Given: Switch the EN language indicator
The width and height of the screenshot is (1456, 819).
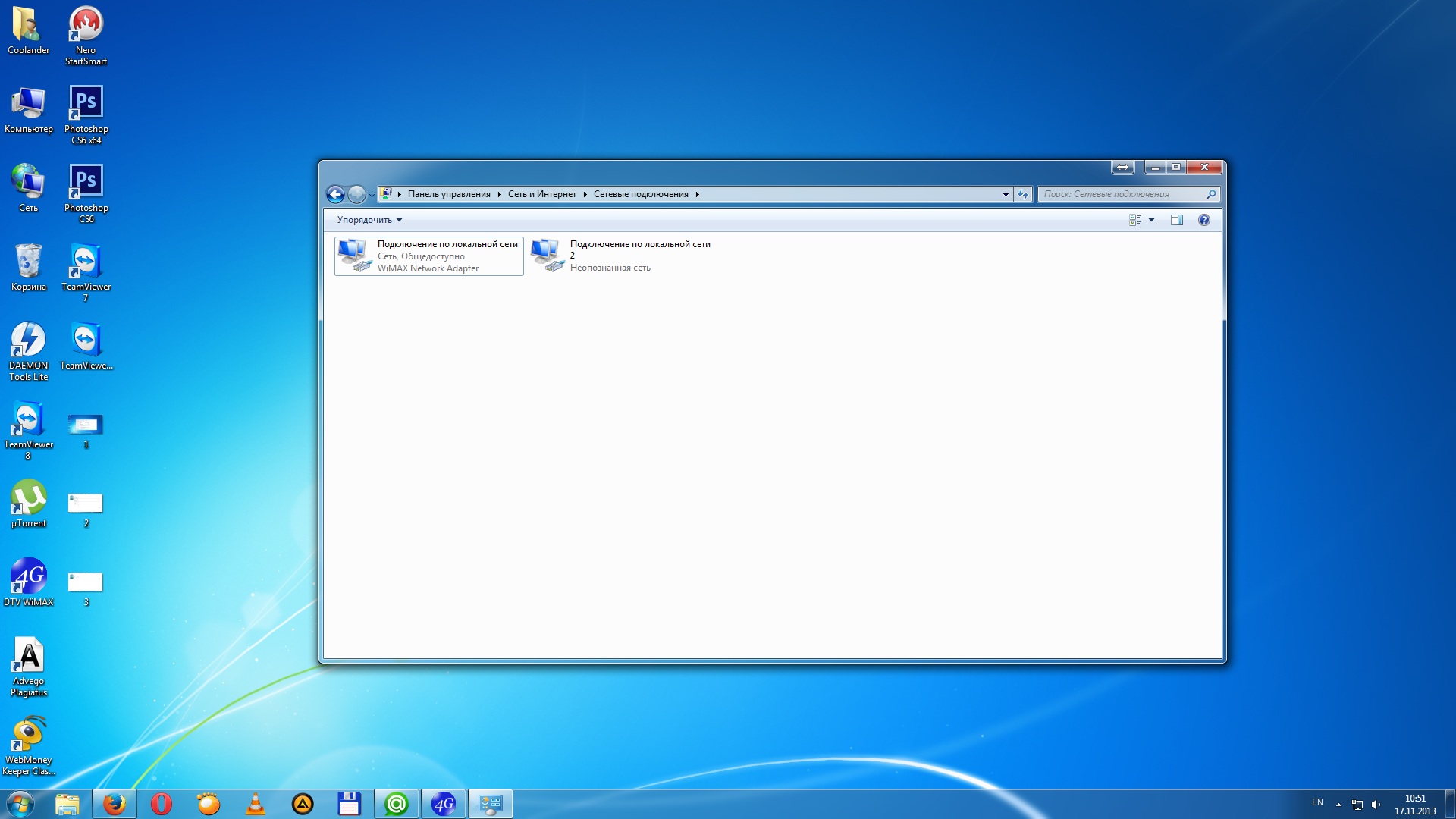Looking at the screenshot, I should 1317,802.
